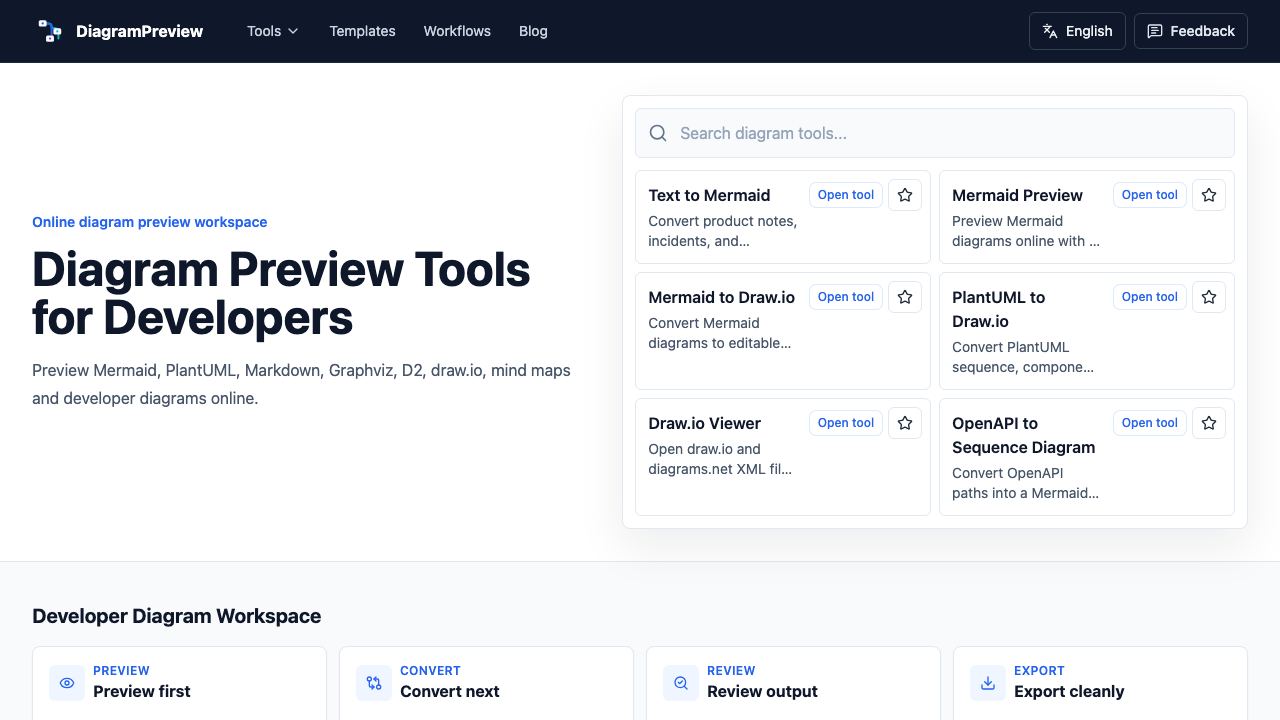Expand the Tools dropdown menu
1280x720 pixels.
[x=273, y=31]
